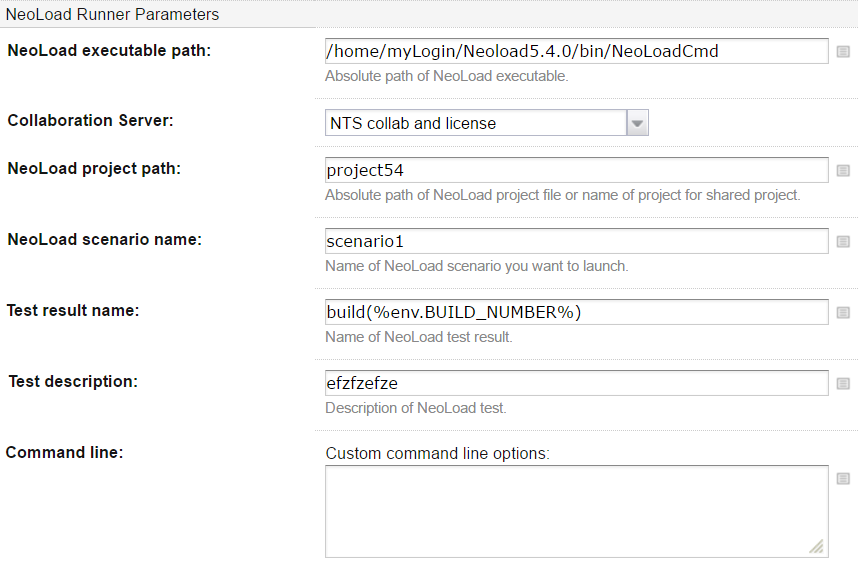Click the 'Test result name:' label

[73, 310]
